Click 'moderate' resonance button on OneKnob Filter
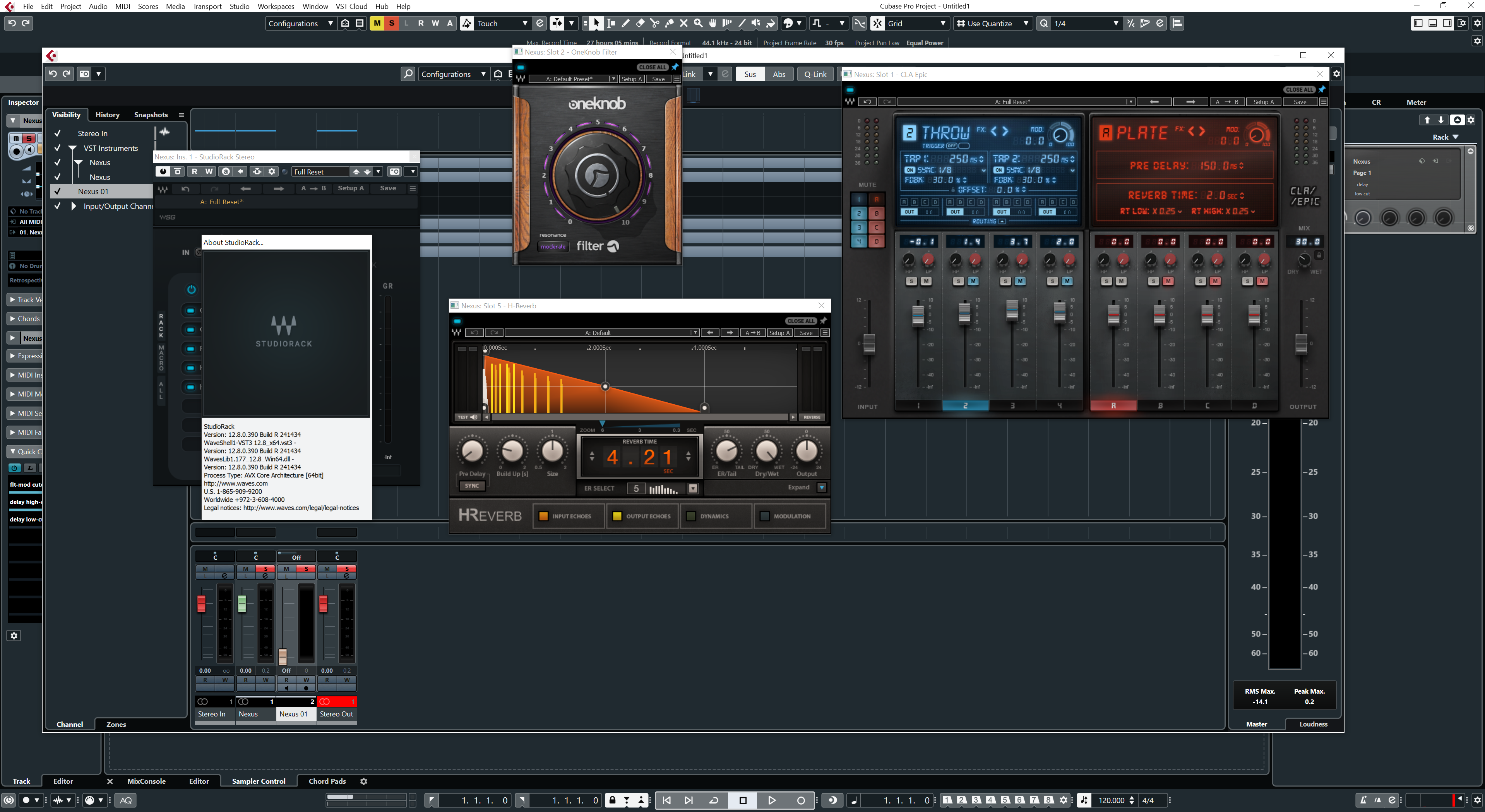This screenshot has width=1485, height=812. pyautogui.click(x=553, y=247)
